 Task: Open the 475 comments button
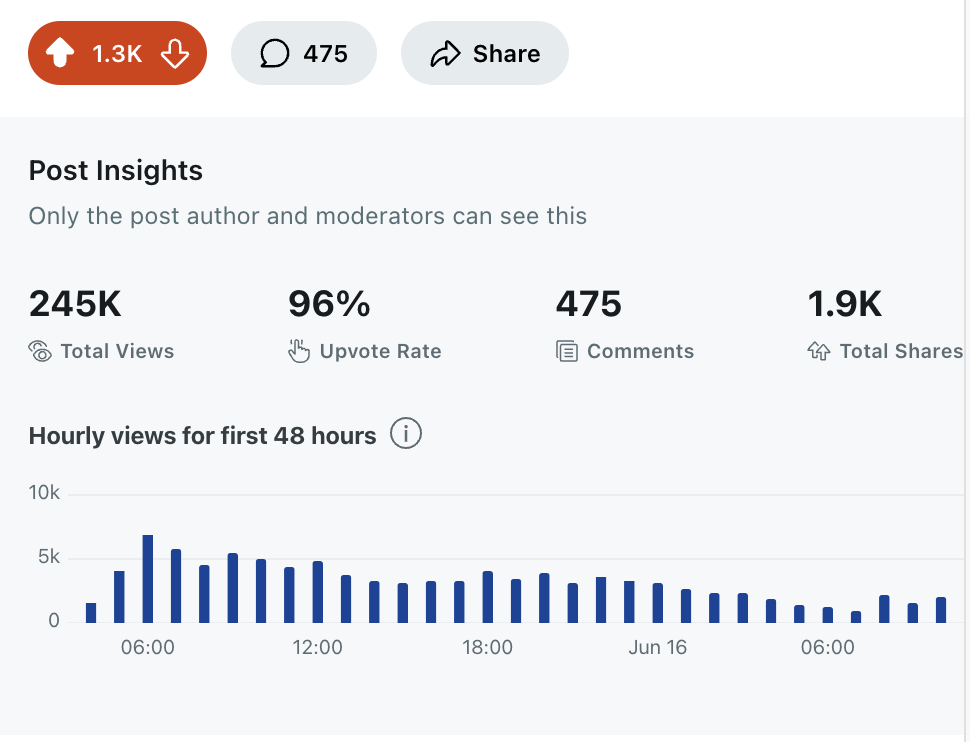pyautogui.click(x=304, y=53)
